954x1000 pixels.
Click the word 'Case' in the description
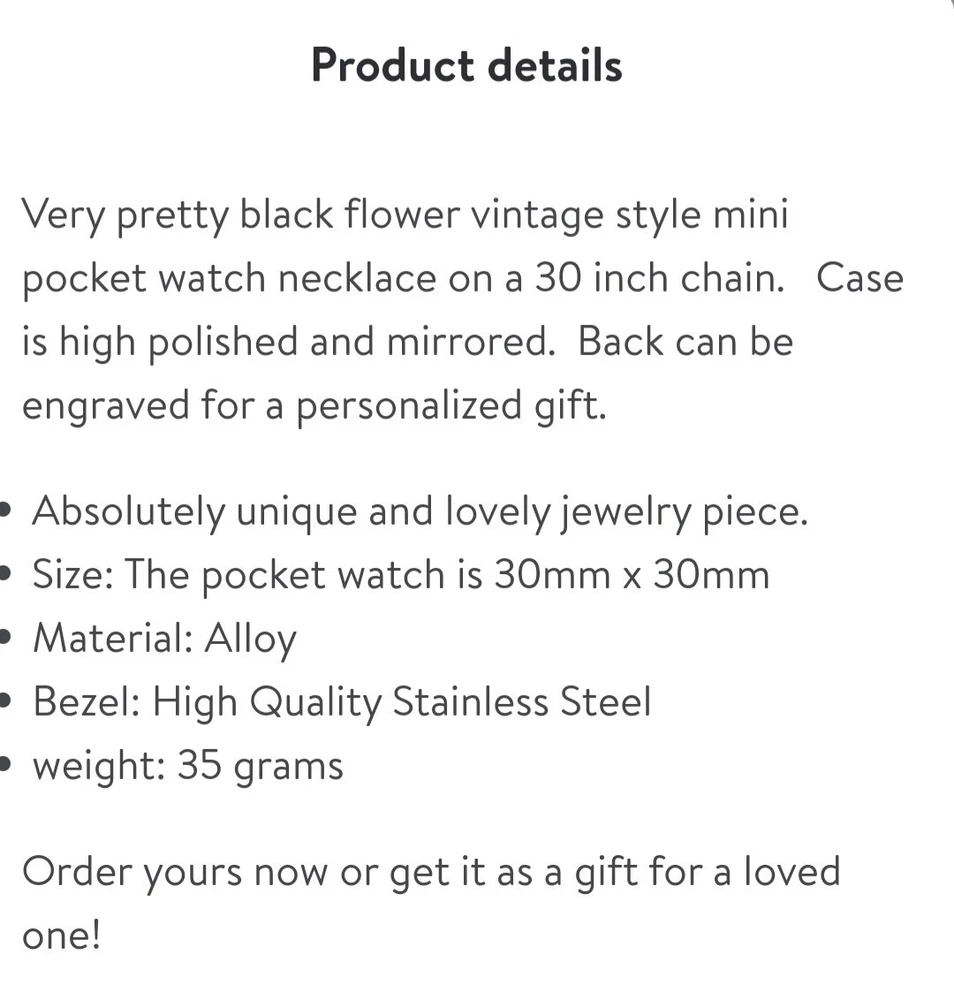coord(859,278)
